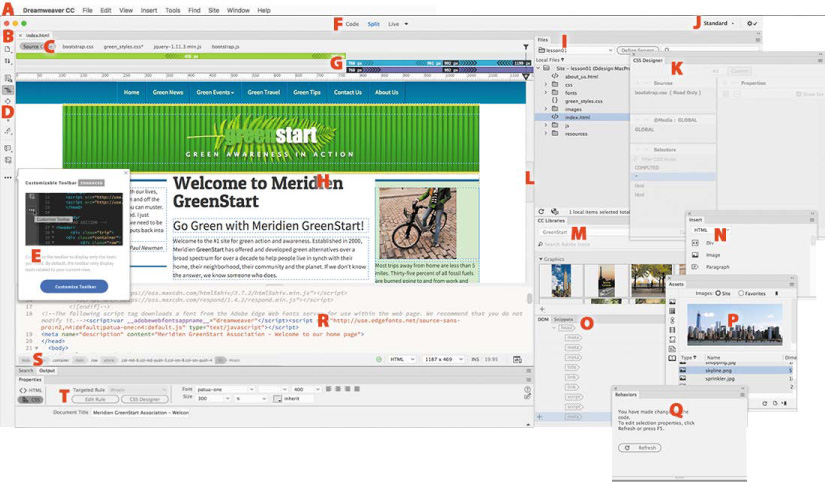Open the Insert menu in menu bar
The image size is (825, 482).
(x=149, y=10)
